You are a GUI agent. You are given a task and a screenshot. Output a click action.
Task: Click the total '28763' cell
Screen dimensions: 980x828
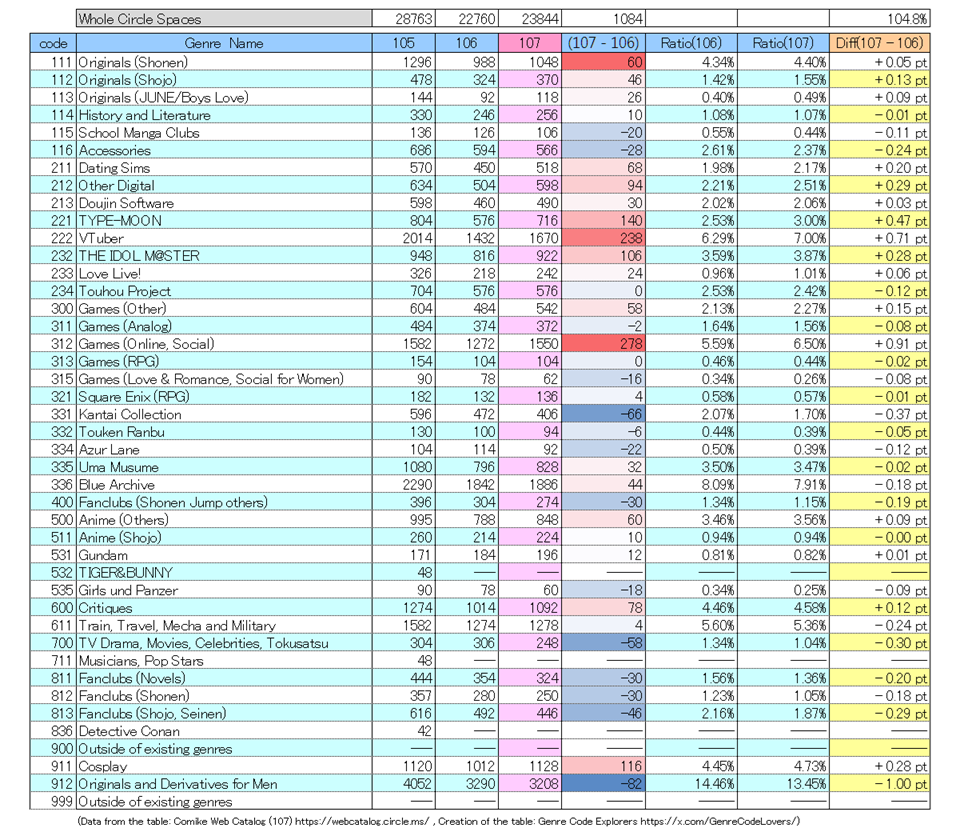tap(404, 19)
